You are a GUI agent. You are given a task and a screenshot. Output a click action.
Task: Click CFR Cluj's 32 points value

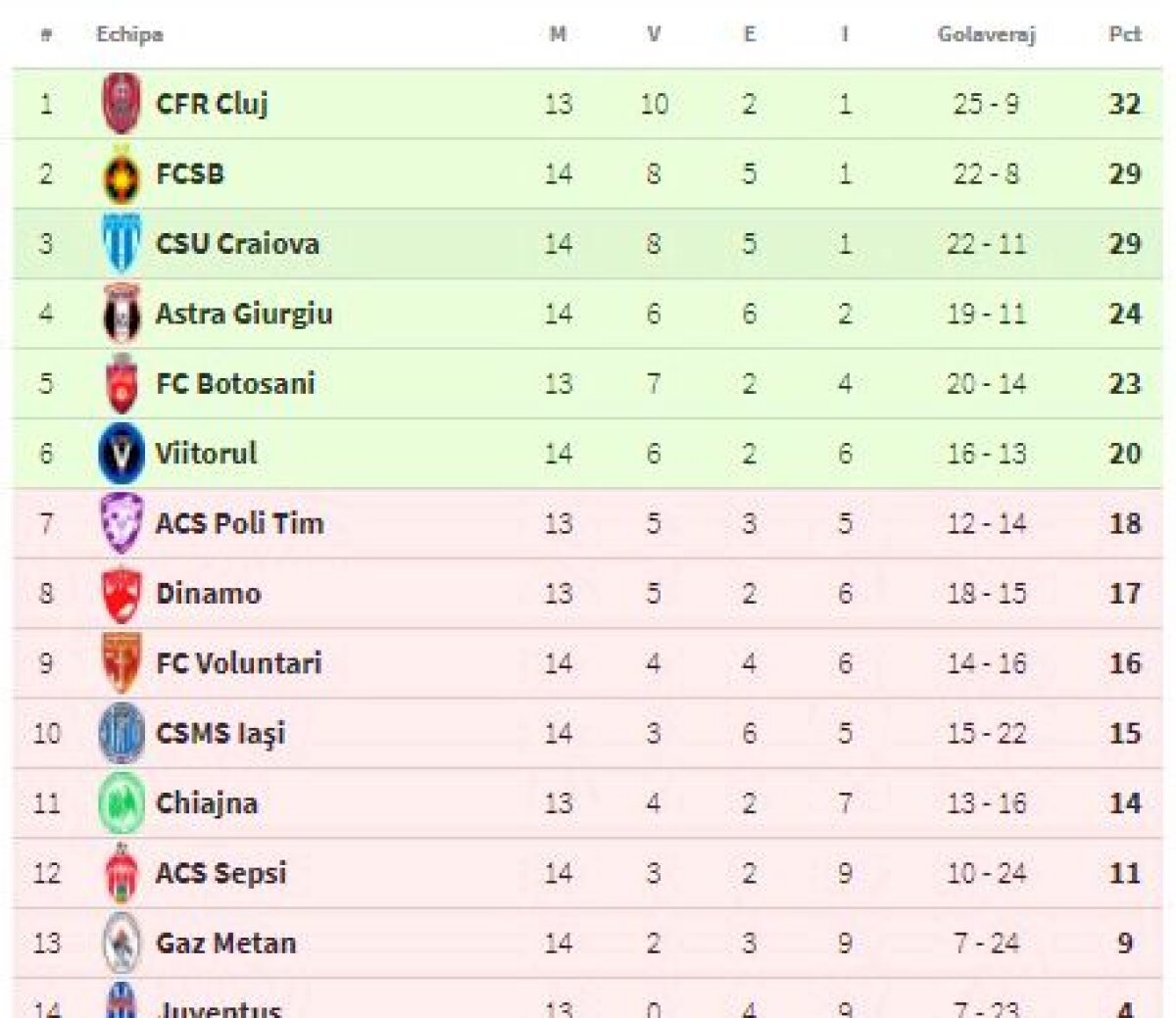click(1124, 104)
